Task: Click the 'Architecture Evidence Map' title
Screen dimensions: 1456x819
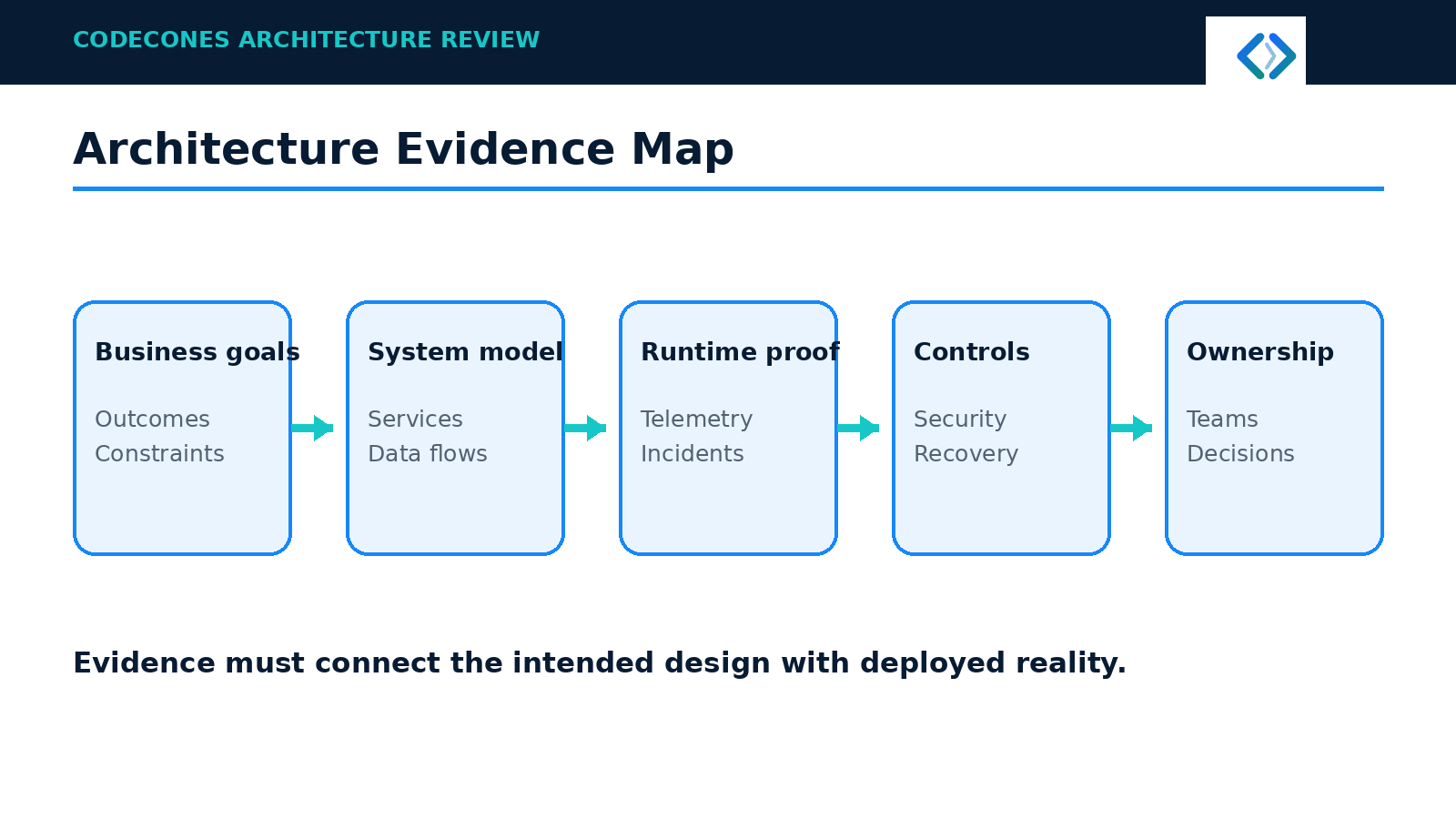Action: click(x=403, y=149)
